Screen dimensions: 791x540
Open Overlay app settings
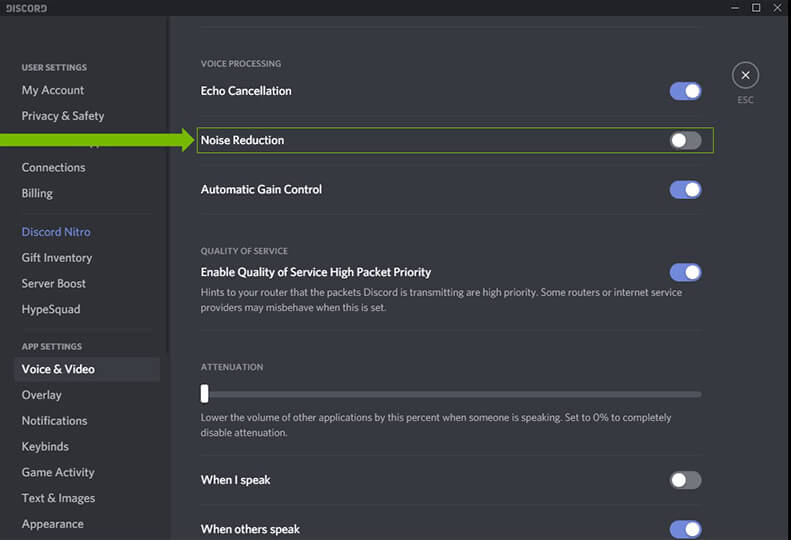[41, 395]
